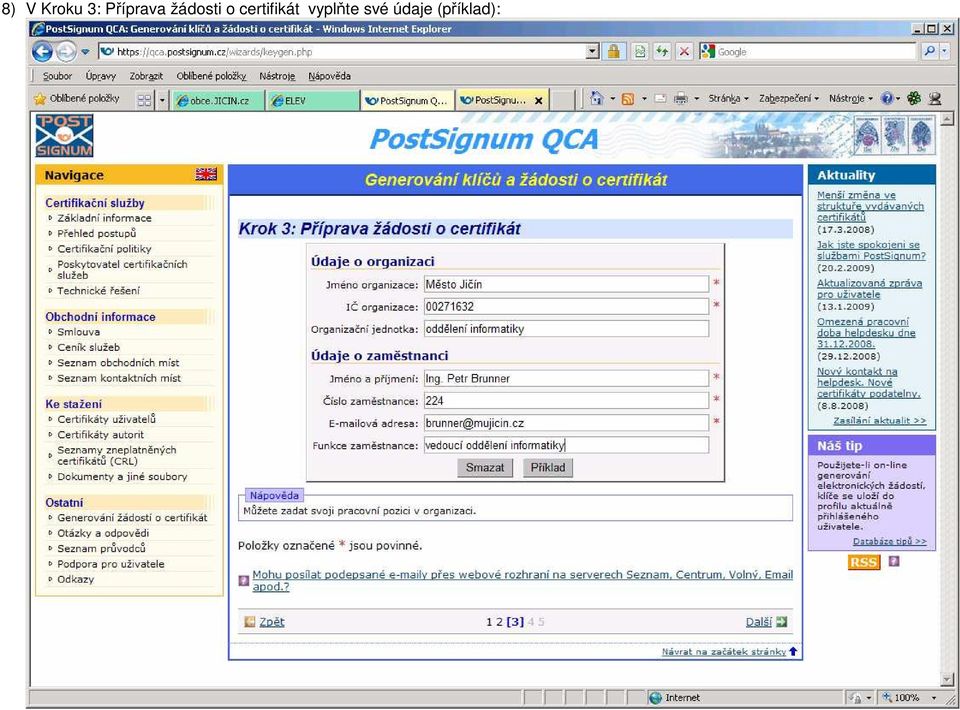Open the Quick Tabs grid icon
The image size is (960, 710).
click(144, 100)
